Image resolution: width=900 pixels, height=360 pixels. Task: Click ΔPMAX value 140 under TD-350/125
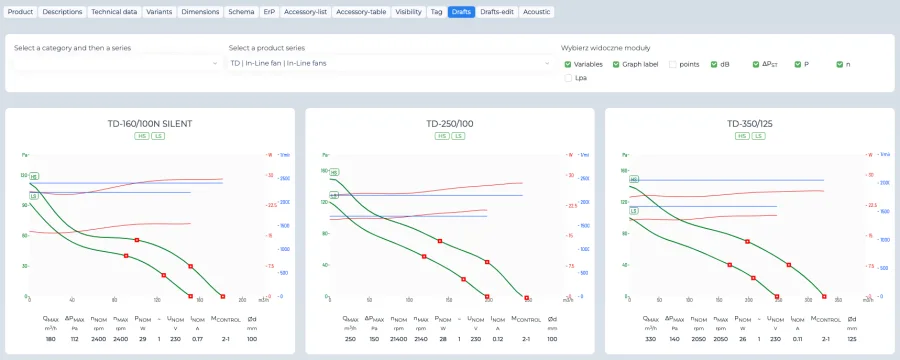click(674, 339)
